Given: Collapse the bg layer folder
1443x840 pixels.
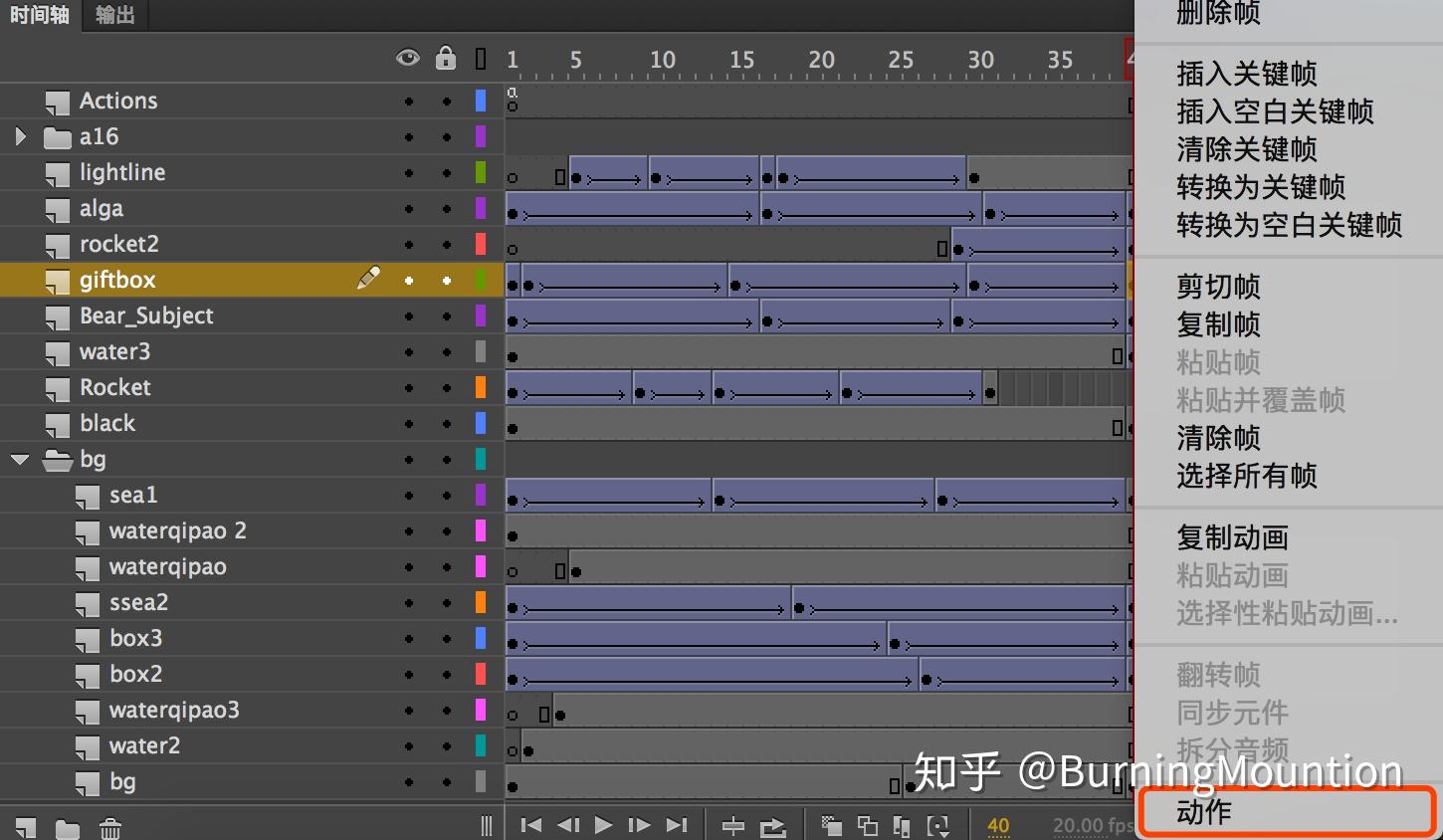Looking at the screenshot, I should pyautogui.click(x=20, y=459).
